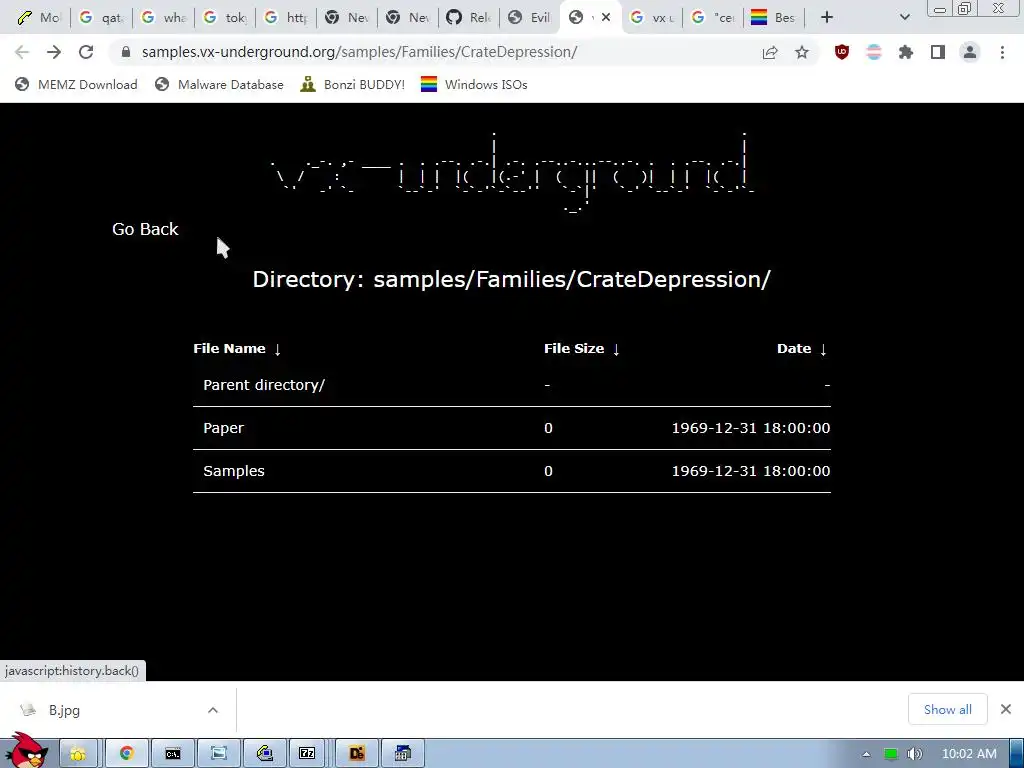Open the Extensions puzzle menu
The image size is (1024, 768).
tap(906, 52)
